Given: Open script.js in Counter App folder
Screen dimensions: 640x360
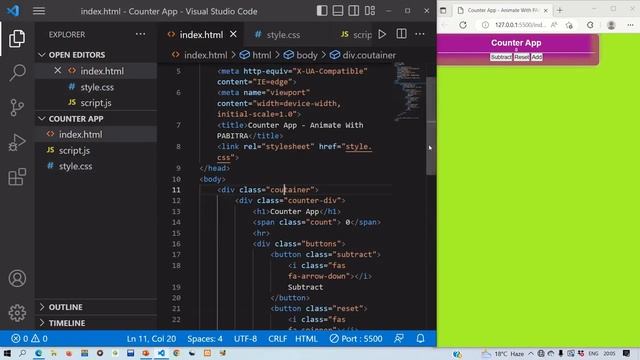Looking at the screenshot, I should [x=74, y=151].
